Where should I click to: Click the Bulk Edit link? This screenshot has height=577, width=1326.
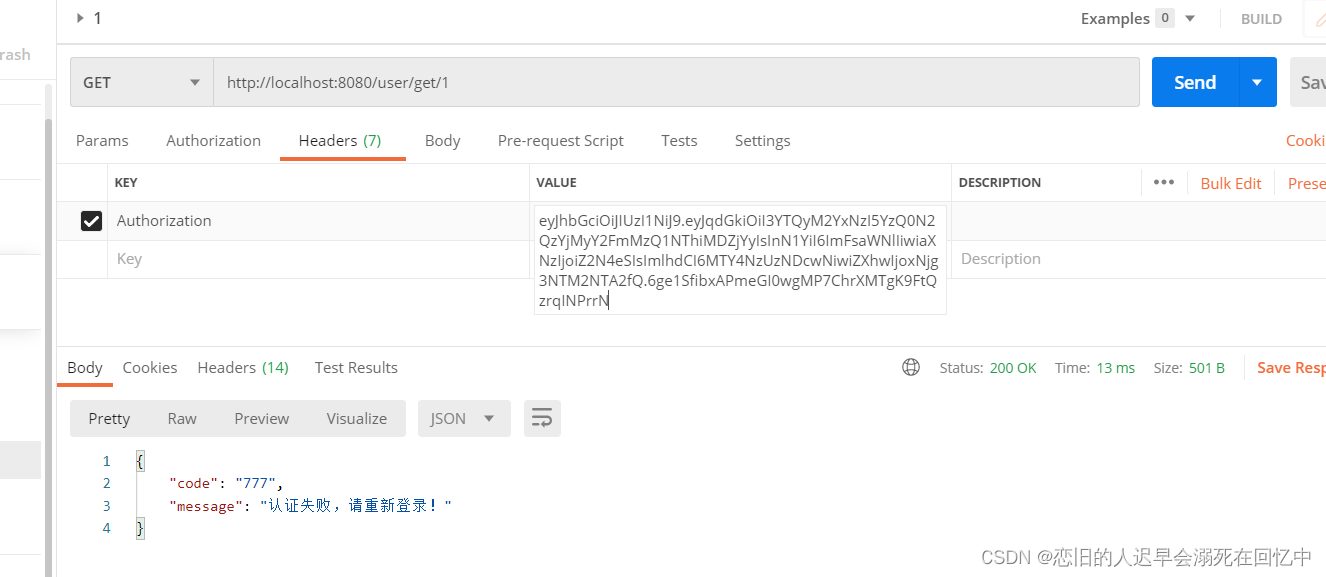pyautogui.click(x=1230, y=183)
